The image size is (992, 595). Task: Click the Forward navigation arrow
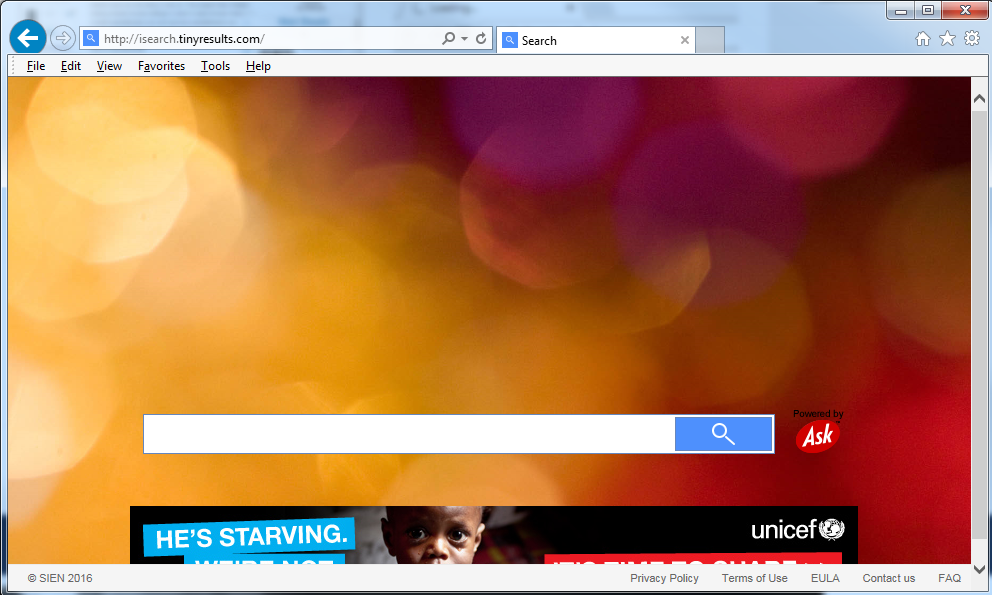tap(63, 39)
